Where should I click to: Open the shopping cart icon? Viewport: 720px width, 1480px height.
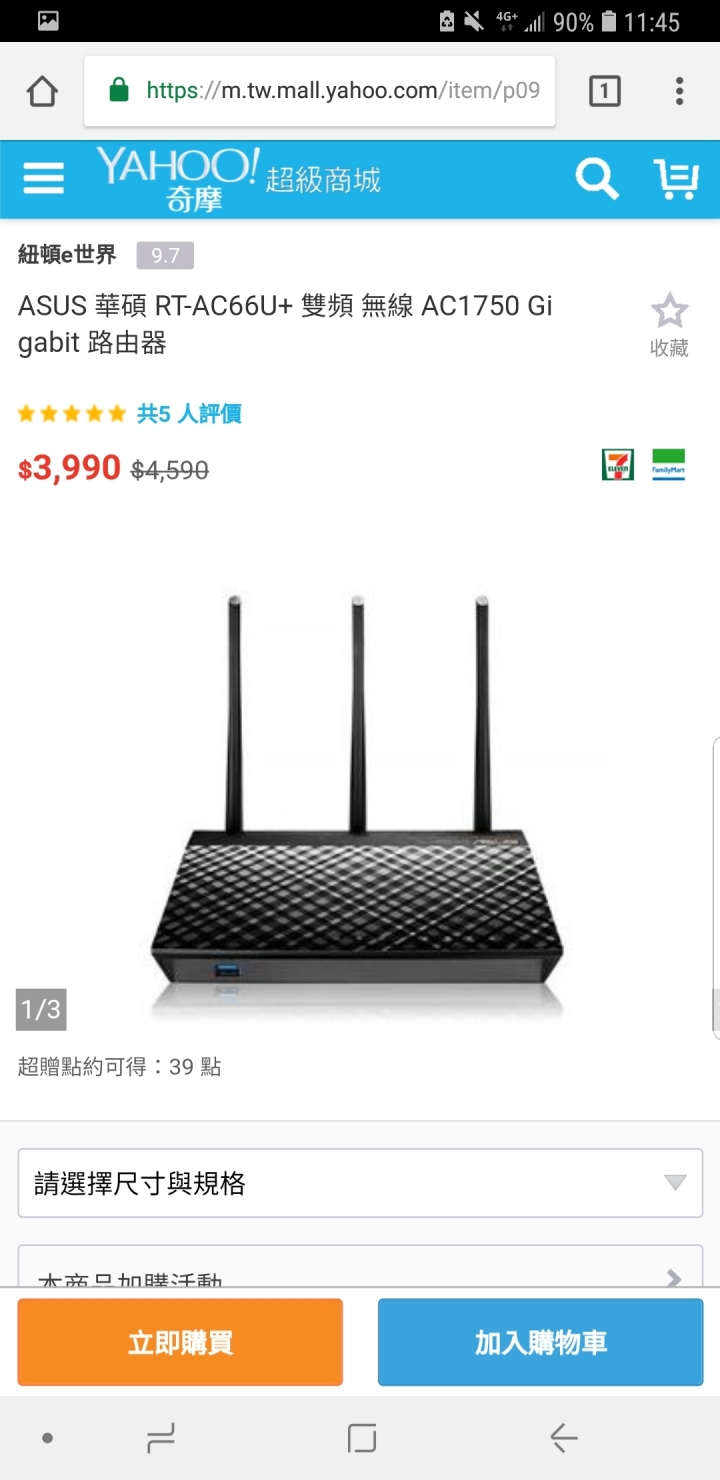677,179
